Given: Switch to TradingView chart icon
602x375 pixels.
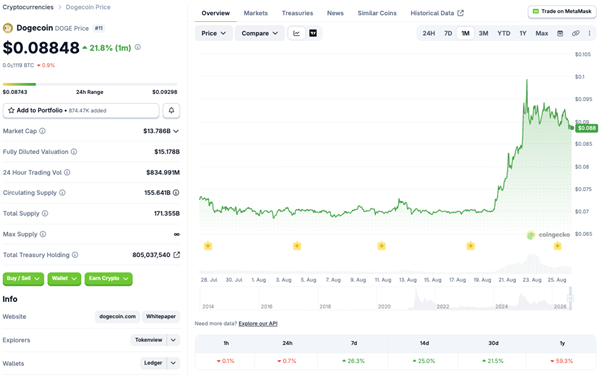Looking at the screenshot, I should point(313,33).
